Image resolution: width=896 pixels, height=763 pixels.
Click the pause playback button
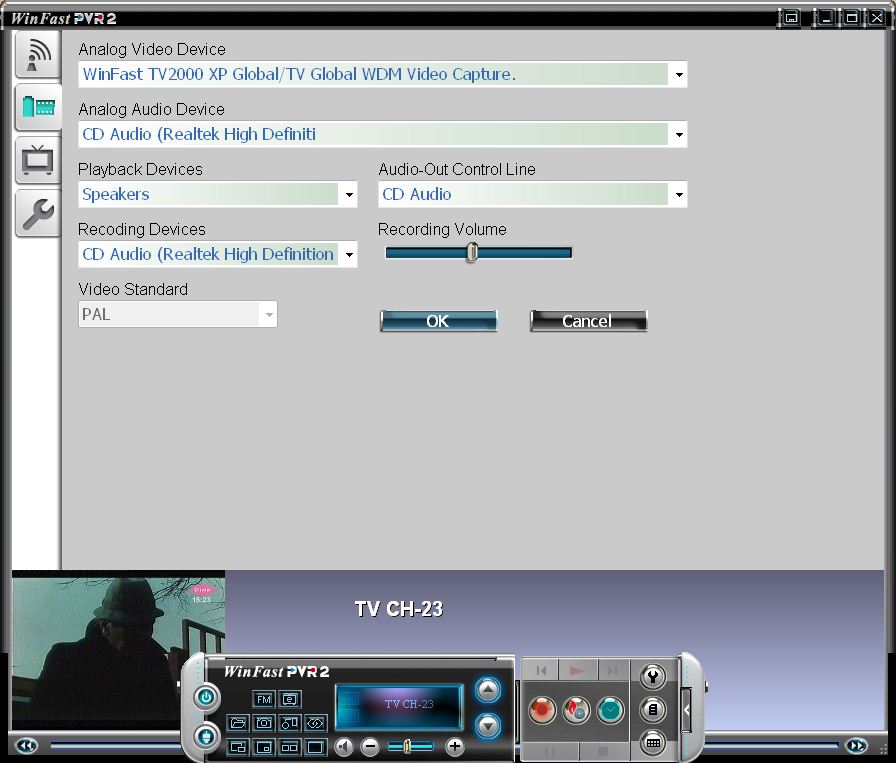[550, 752]
